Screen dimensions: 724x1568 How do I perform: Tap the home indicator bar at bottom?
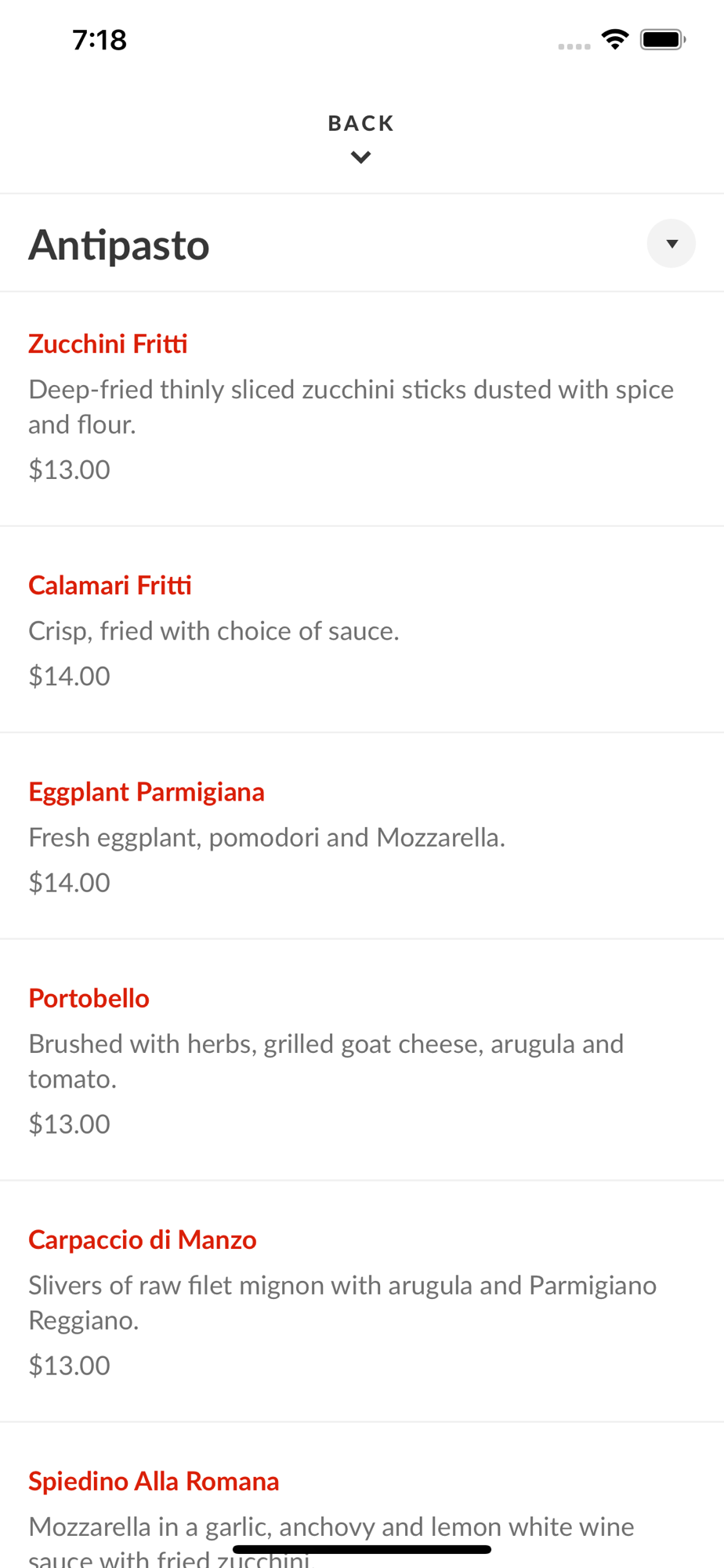[362, 1549]
